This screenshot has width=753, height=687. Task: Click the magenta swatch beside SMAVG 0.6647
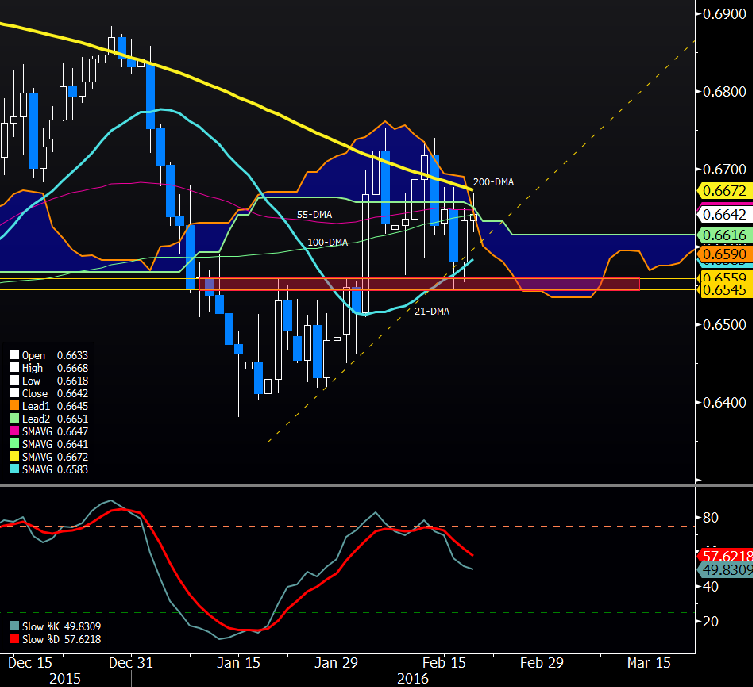[x=14, y=431]
